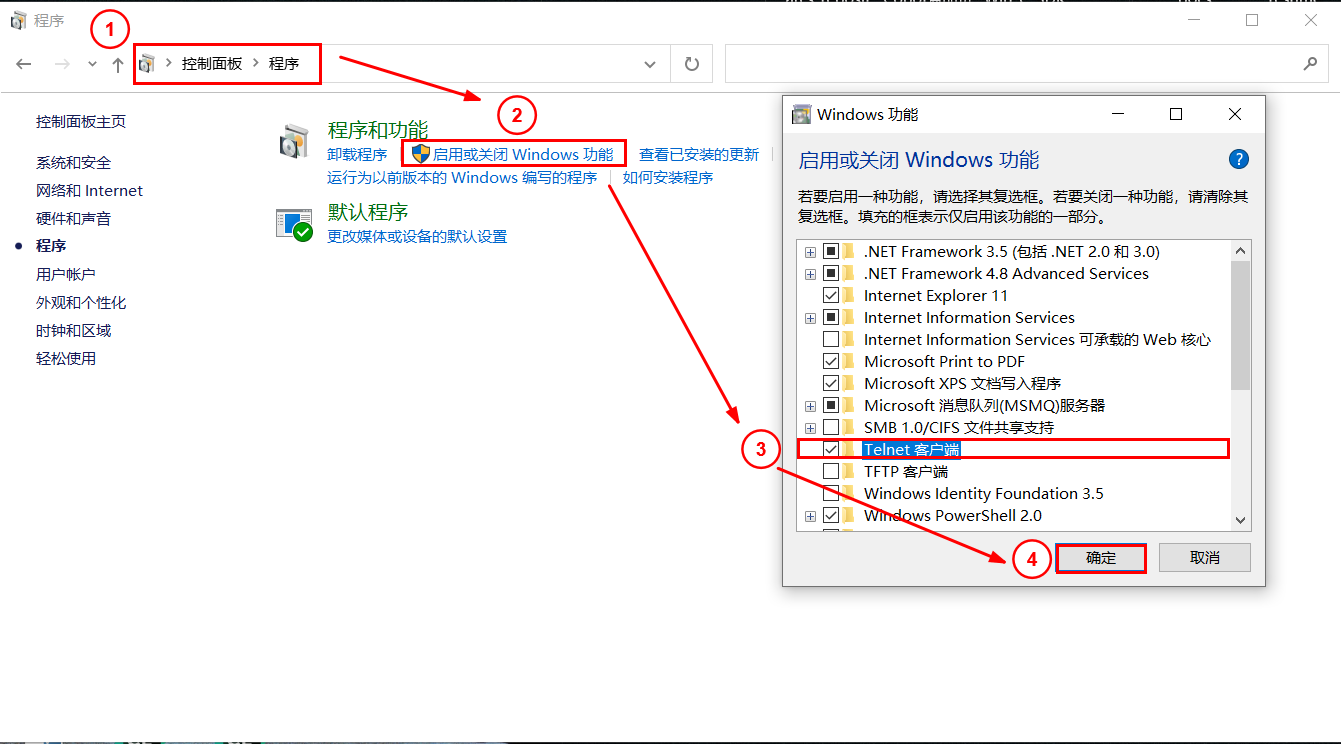Screen dimensions: 1341x744
Task: Click the Windows 功能 dialog title icon
Action: [x=801, y=114]
